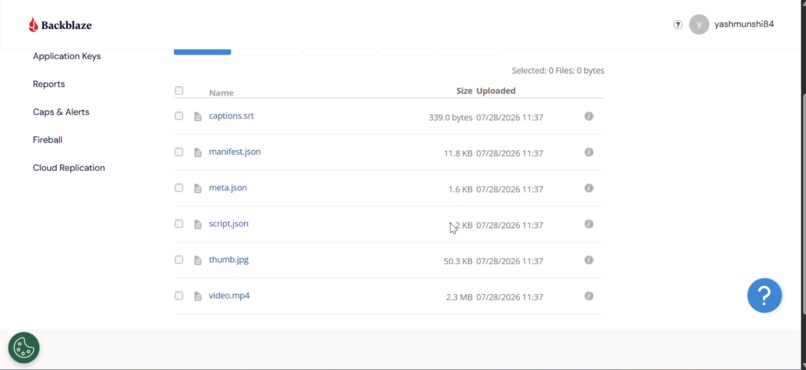Sort files by Uploaded column
The width and height of the screenshot is (806, 370).
(496, 90)
